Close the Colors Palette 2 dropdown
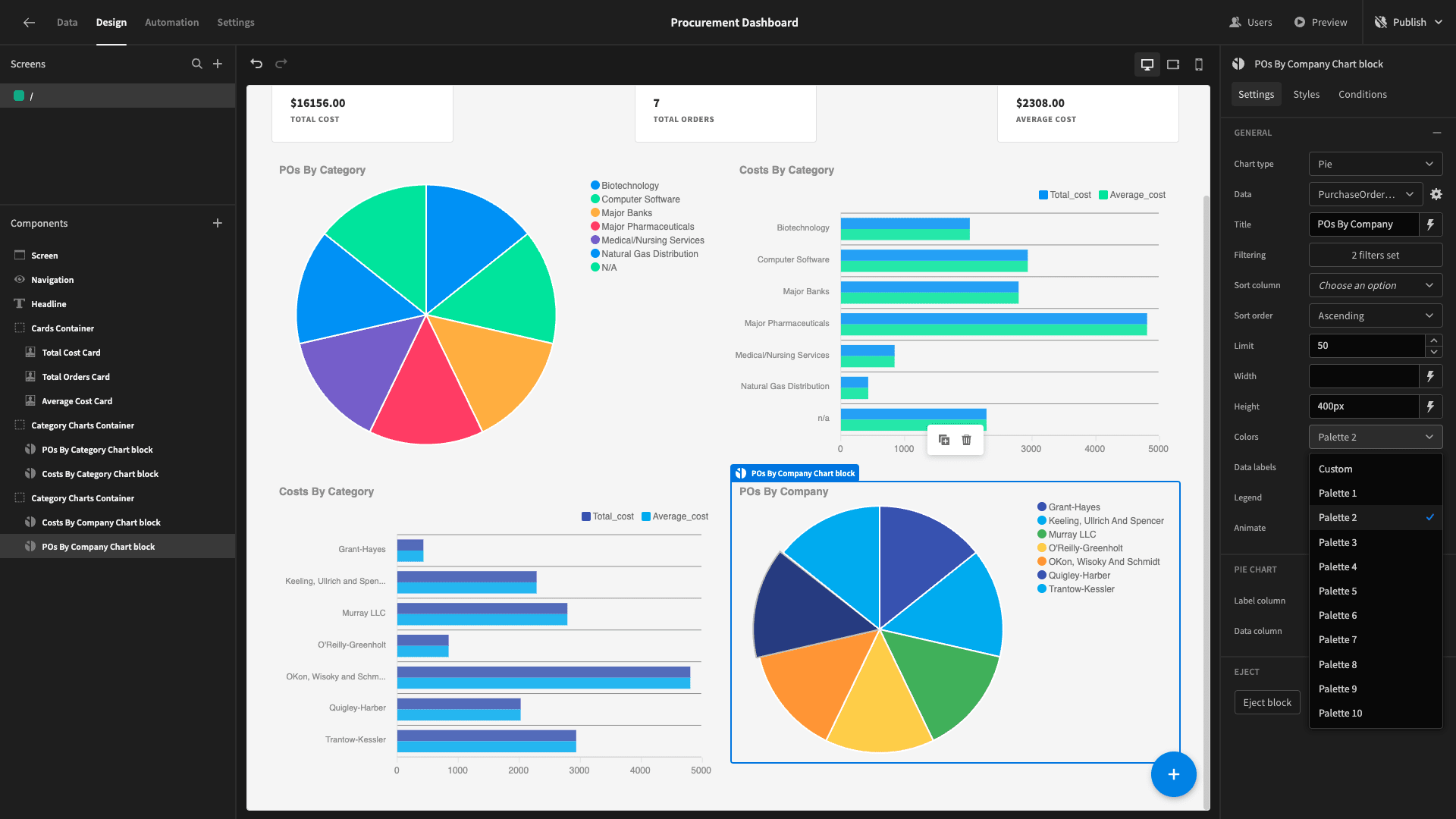Viewport: 1456px width, 819px height. tap(1376, 437)
